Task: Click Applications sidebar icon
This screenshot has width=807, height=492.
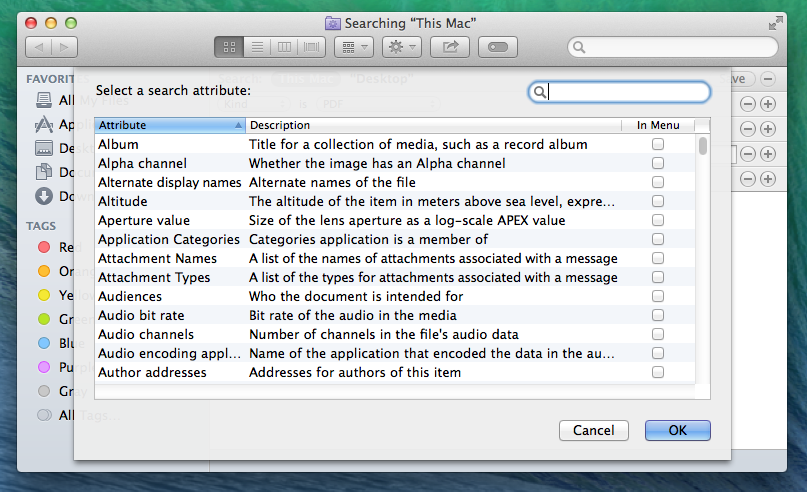Action: point(44,124)
